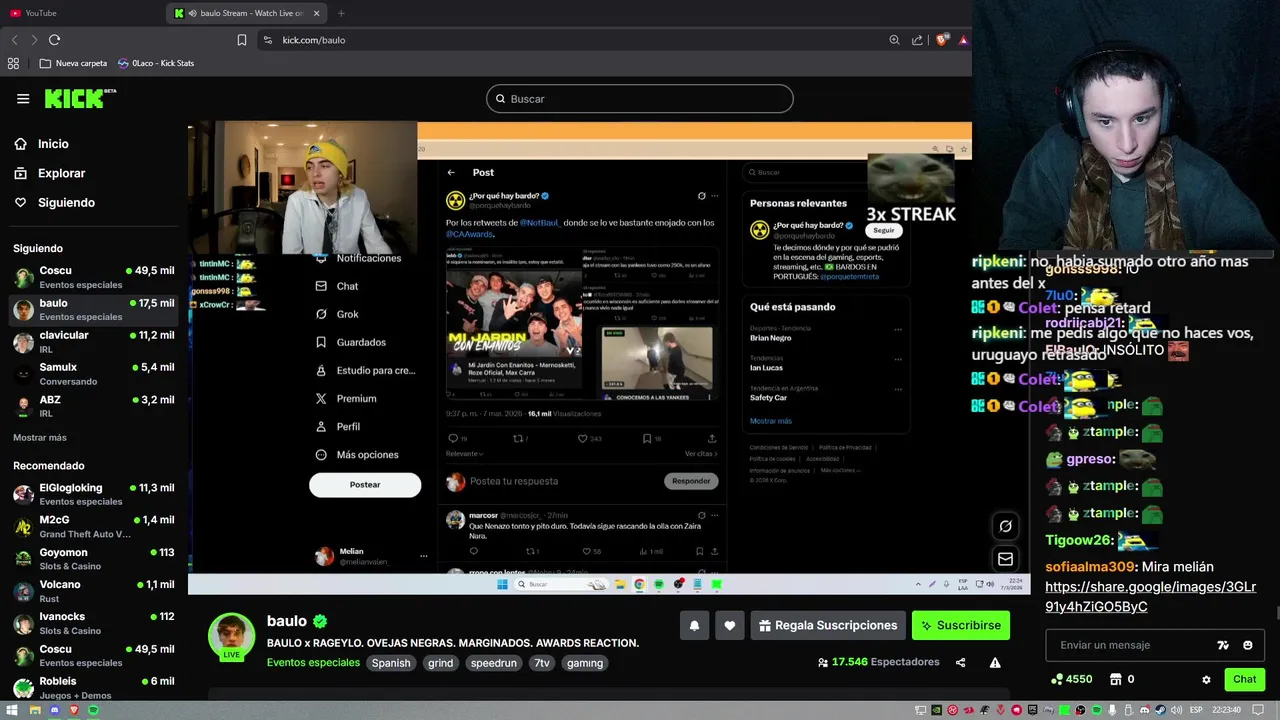The width and height of the screenshot is (1280, 720).
Task: Send message with Chat button
Action: [1245, 680]
